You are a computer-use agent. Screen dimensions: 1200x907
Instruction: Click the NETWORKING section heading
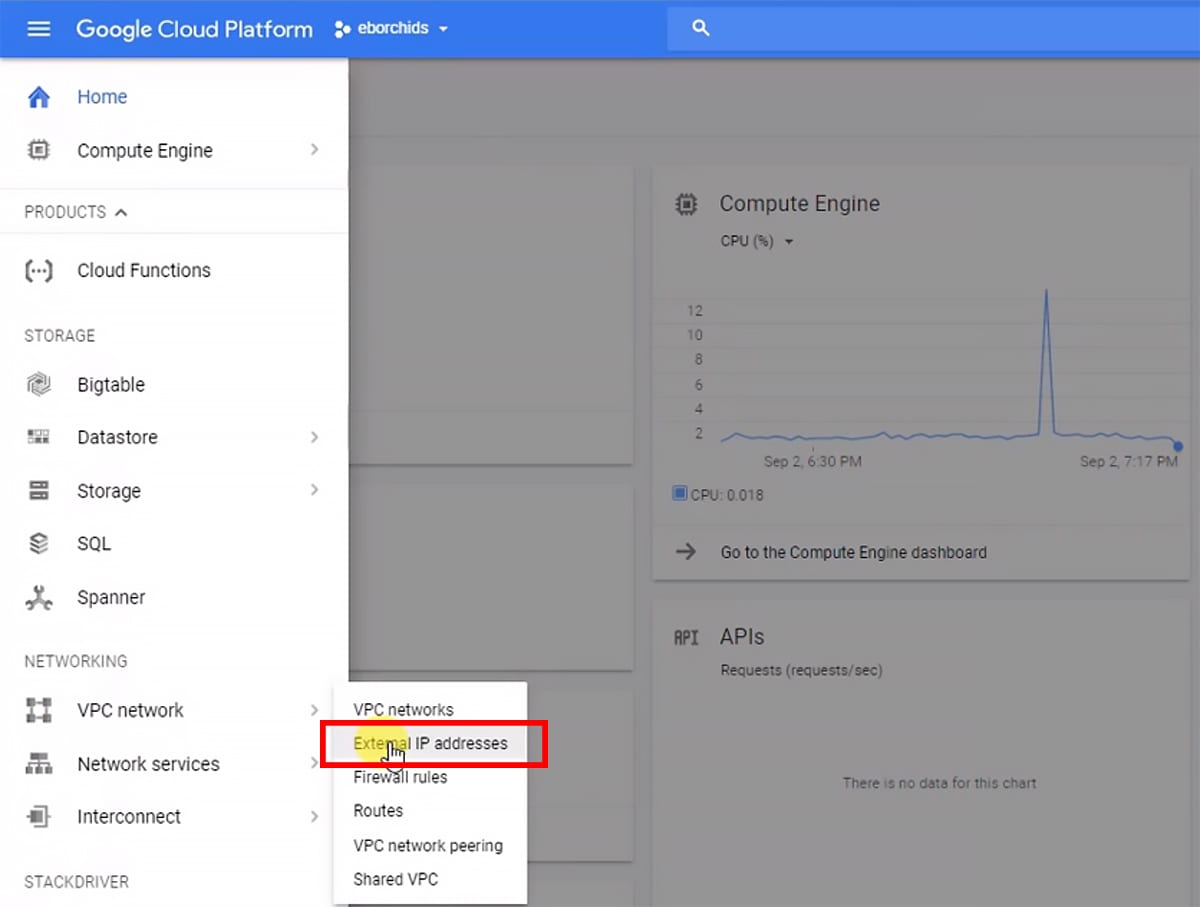[x=76, y=661]
